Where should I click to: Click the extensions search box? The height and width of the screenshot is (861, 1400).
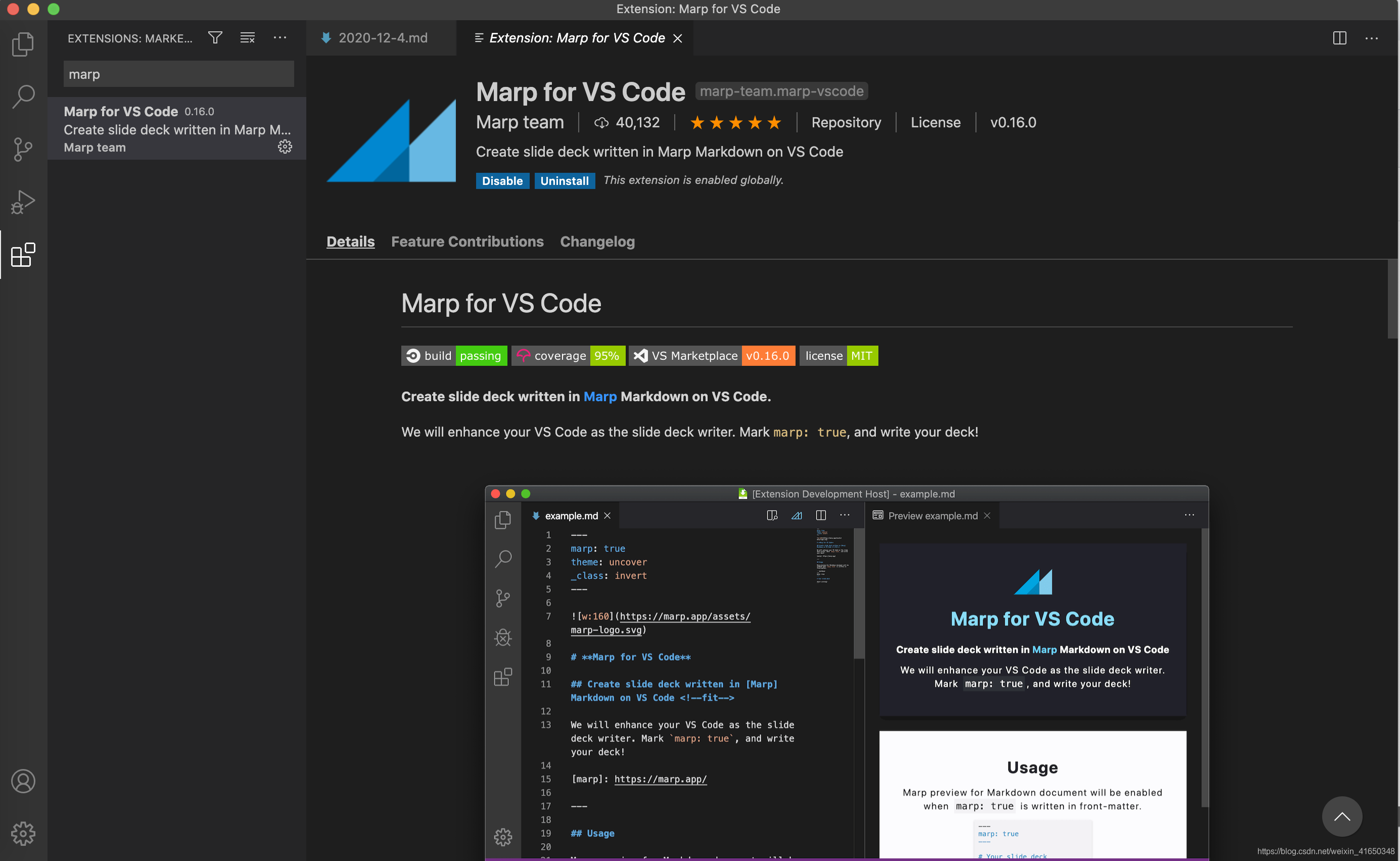[x=178, y=74]
